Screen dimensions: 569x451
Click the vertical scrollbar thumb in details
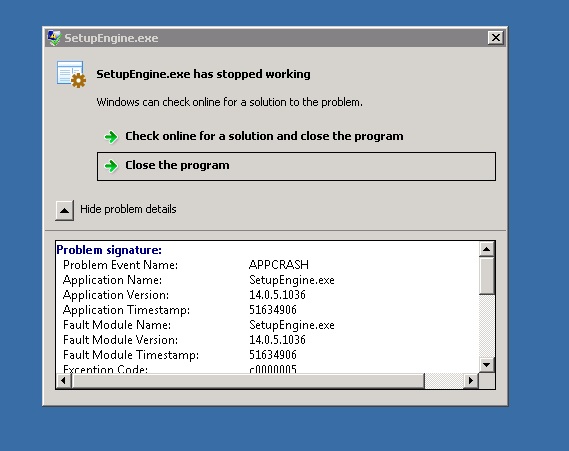coord(486,276)
